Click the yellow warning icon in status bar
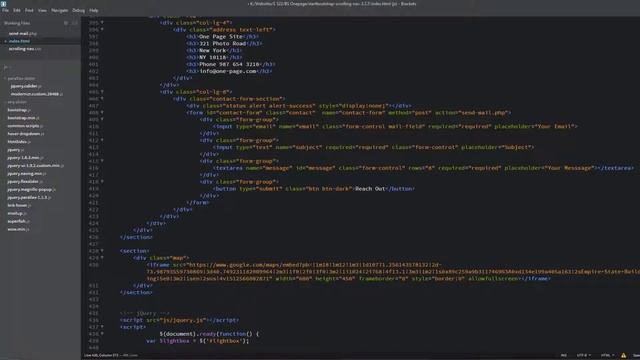This screenshot has width=640, height=360. [623, 356]
